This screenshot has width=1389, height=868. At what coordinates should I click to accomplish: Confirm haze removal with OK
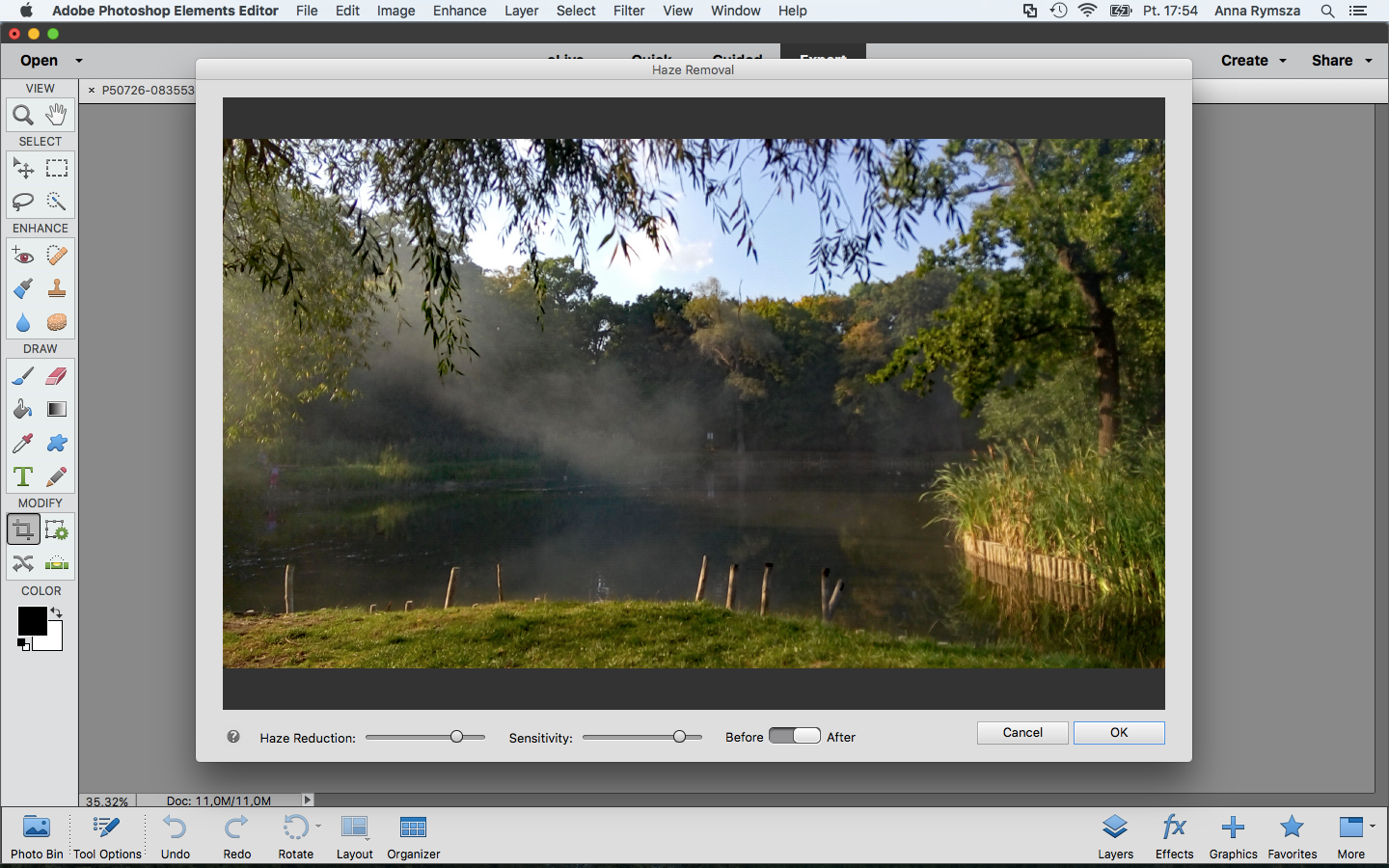point(1119,733)
